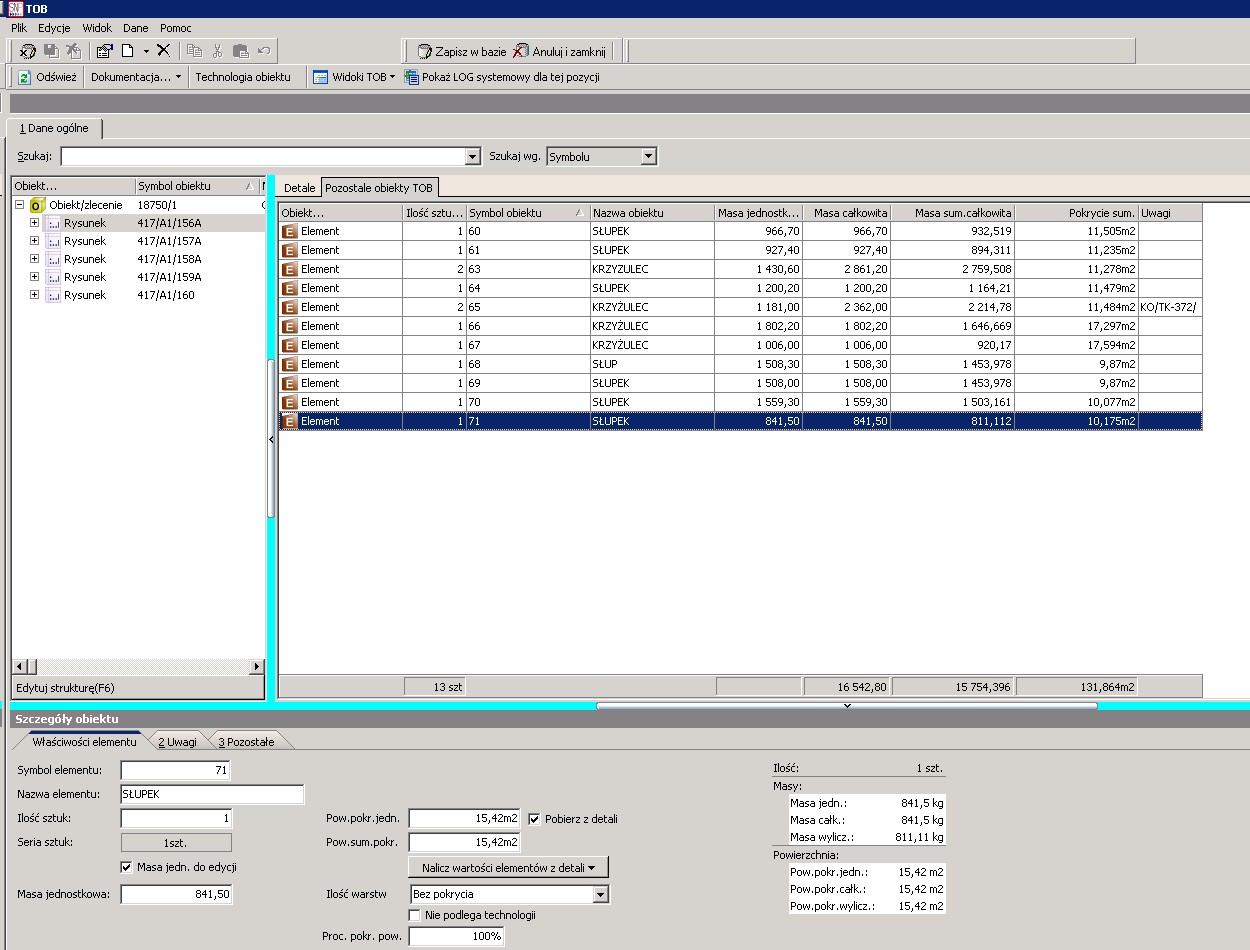Click the green Odśwież refresh icon
The width and height of the screenshot is (1250, 950).
click(x=25, y=77)
